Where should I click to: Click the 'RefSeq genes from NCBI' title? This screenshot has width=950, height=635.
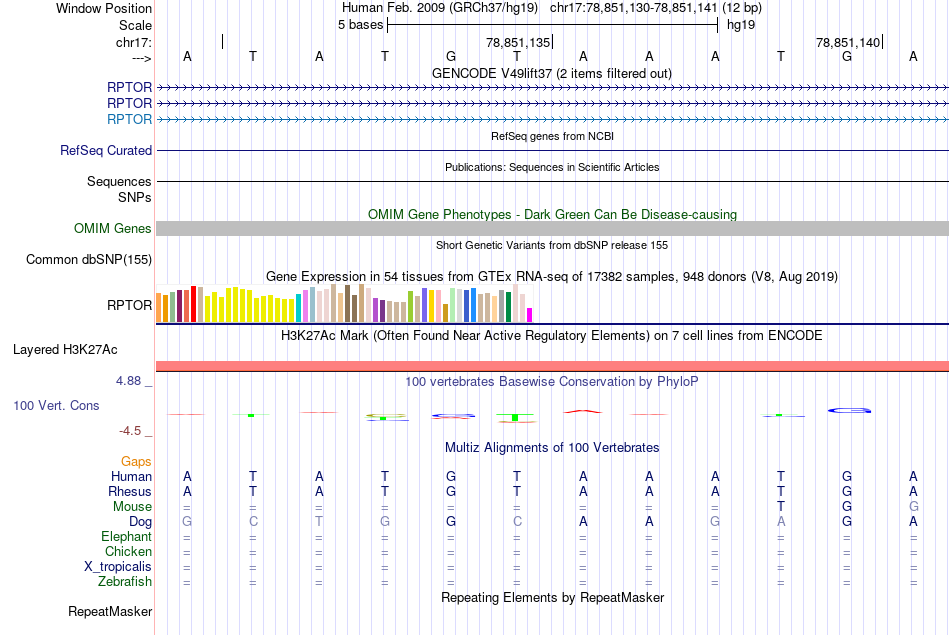coord(552,136)
